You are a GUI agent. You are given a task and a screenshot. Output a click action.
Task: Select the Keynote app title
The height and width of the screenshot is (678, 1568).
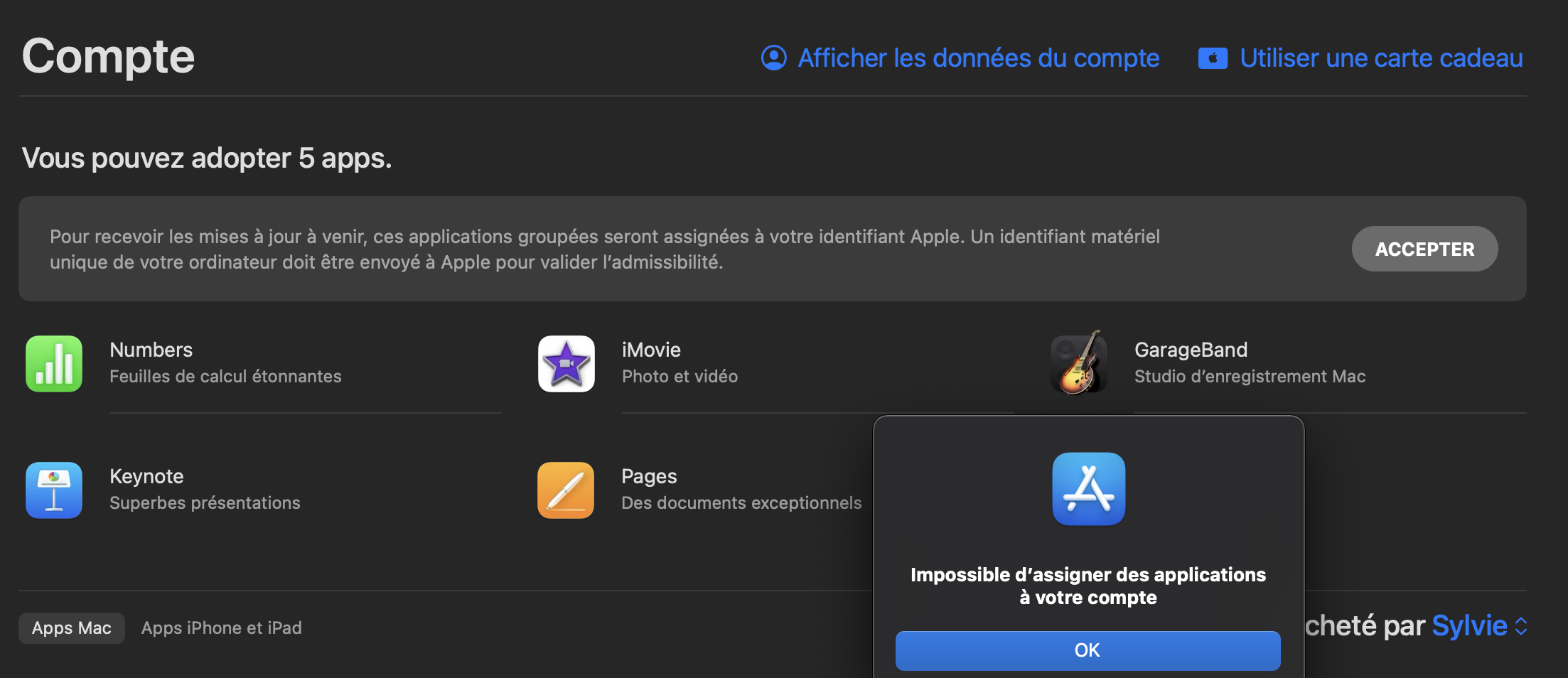[146, 476]
